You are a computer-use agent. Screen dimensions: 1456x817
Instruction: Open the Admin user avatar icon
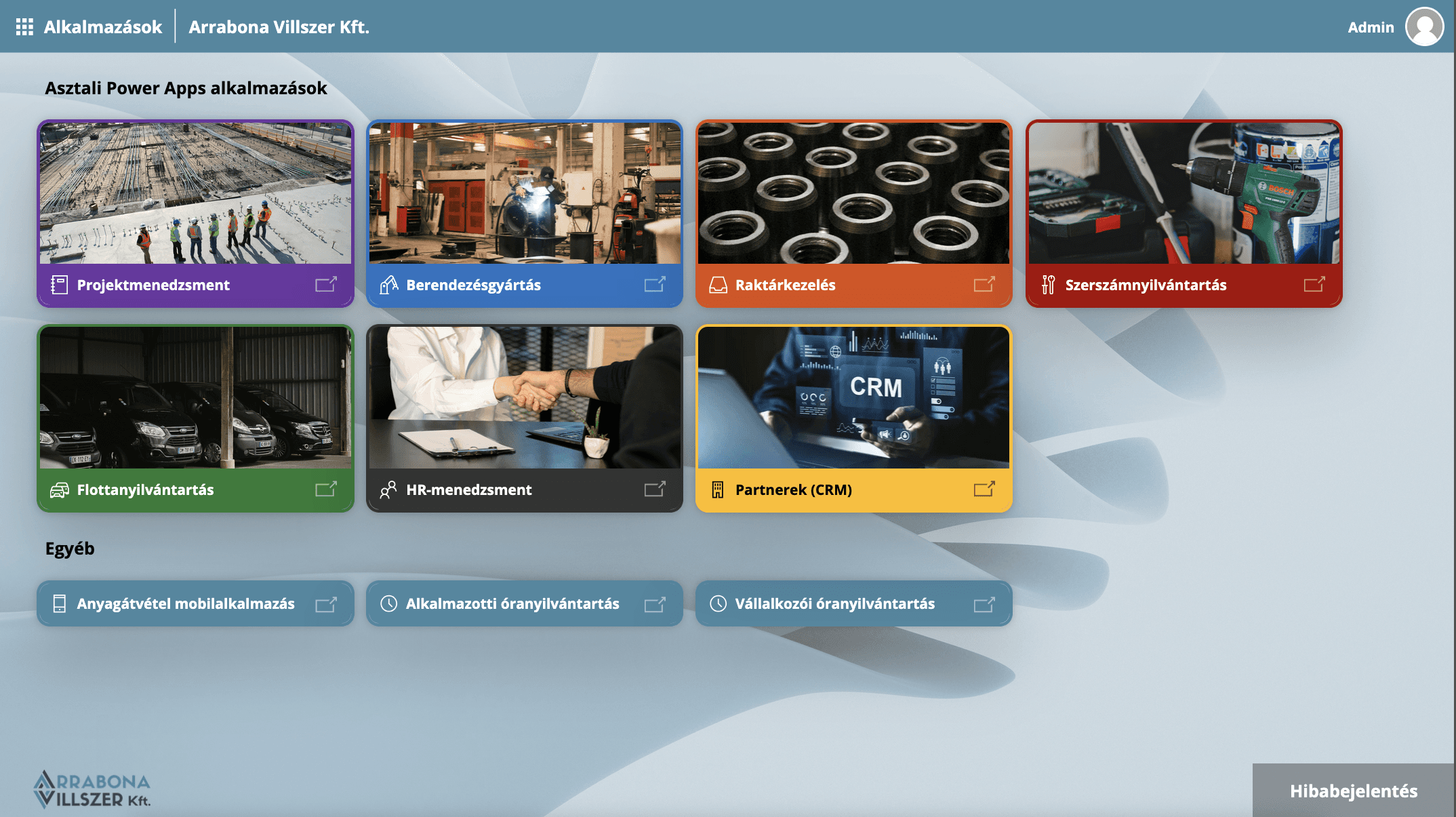click(1424, 27)
